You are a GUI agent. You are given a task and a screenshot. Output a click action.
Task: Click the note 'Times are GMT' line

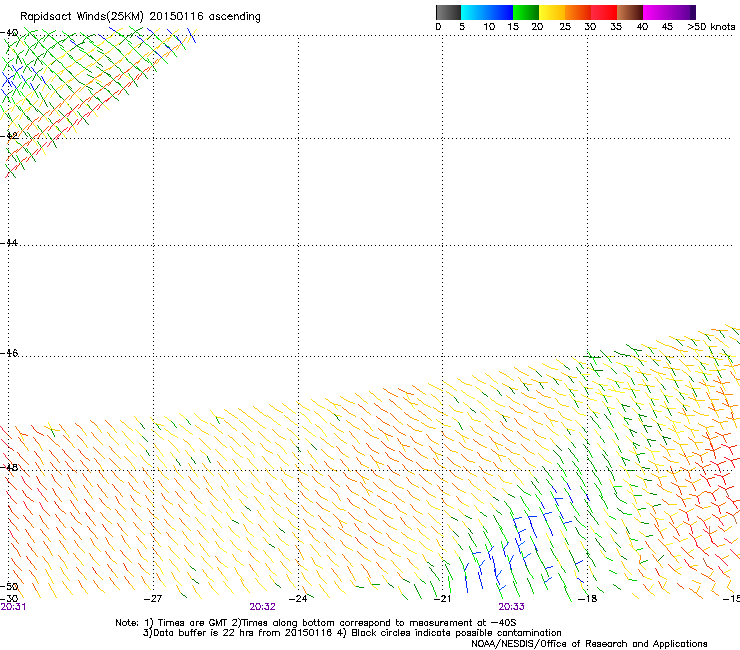[x=316, y=623]
